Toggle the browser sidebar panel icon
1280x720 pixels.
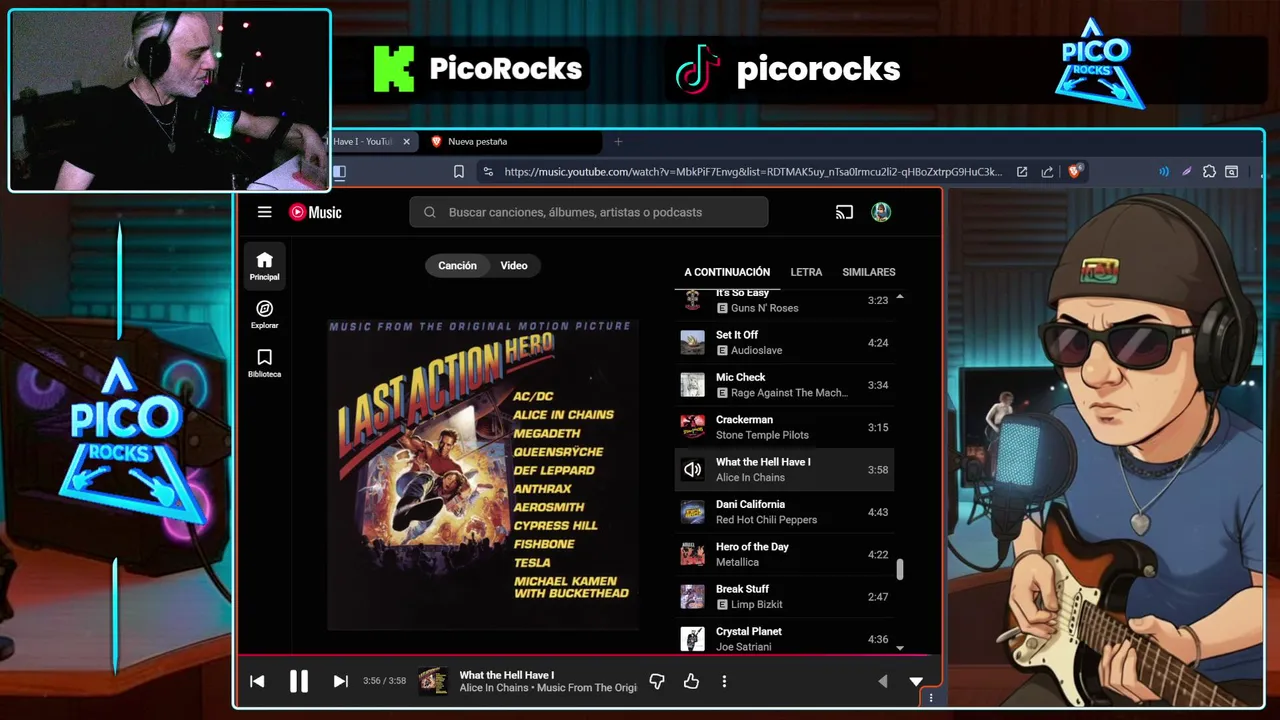point(339,172)
